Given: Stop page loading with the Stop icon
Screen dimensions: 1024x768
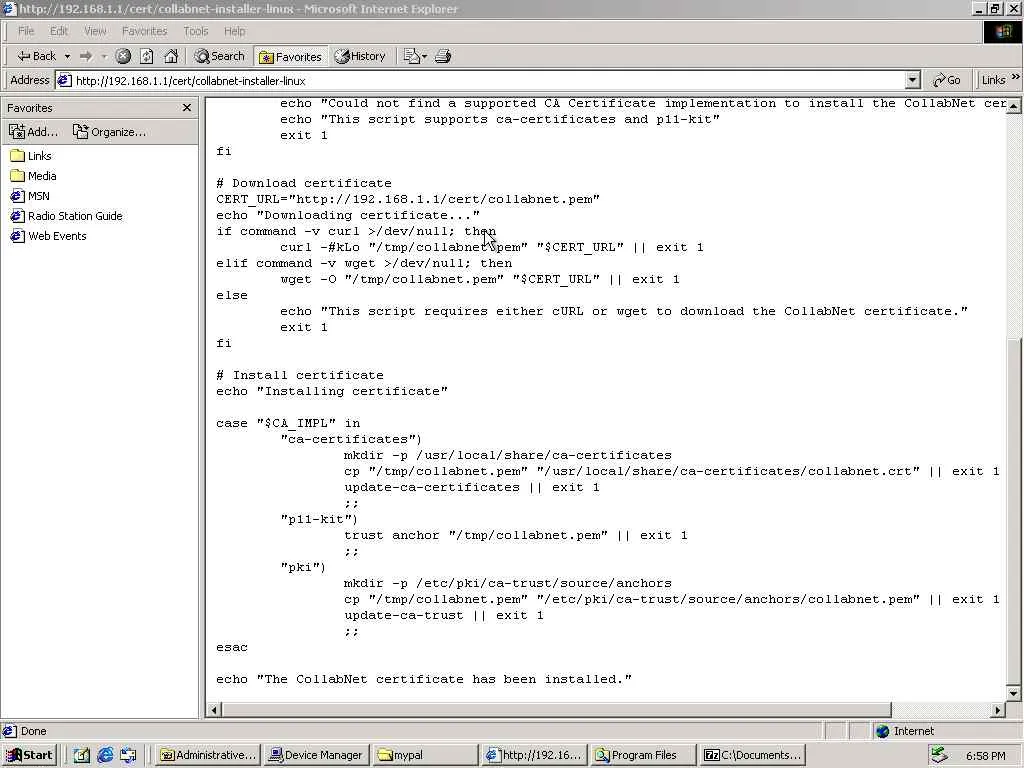Looking at the screenshot, I should tap(123, 56).
